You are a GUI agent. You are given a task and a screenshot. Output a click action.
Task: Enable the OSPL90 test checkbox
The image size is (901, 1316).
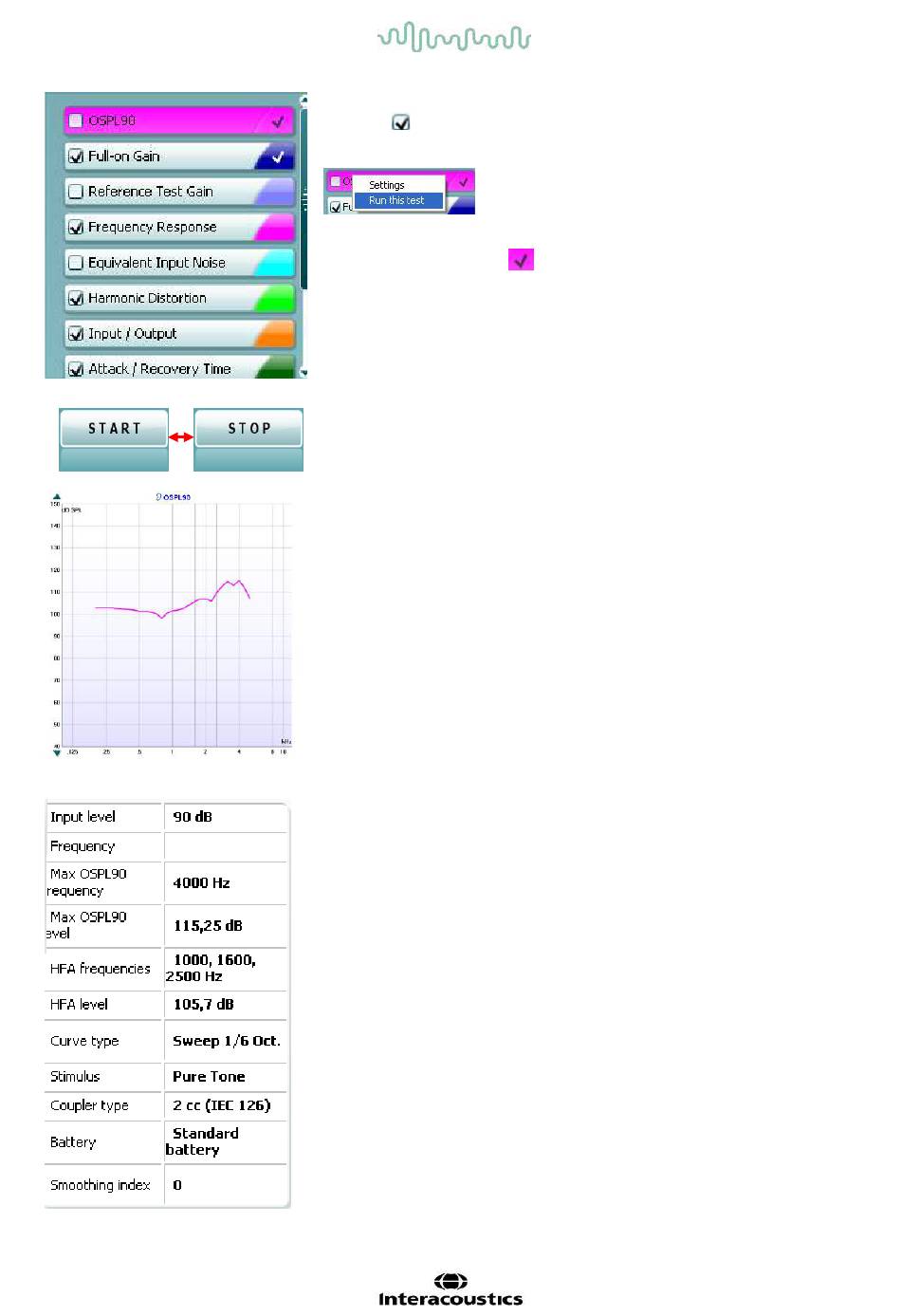click(x=76, y=120)
